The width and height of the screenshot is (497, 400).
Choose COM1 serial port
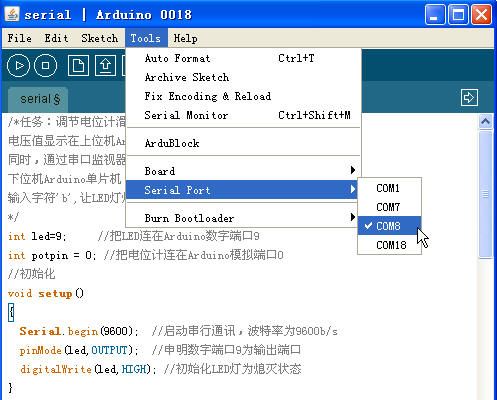pyautogui.click(x=390, y=188)
